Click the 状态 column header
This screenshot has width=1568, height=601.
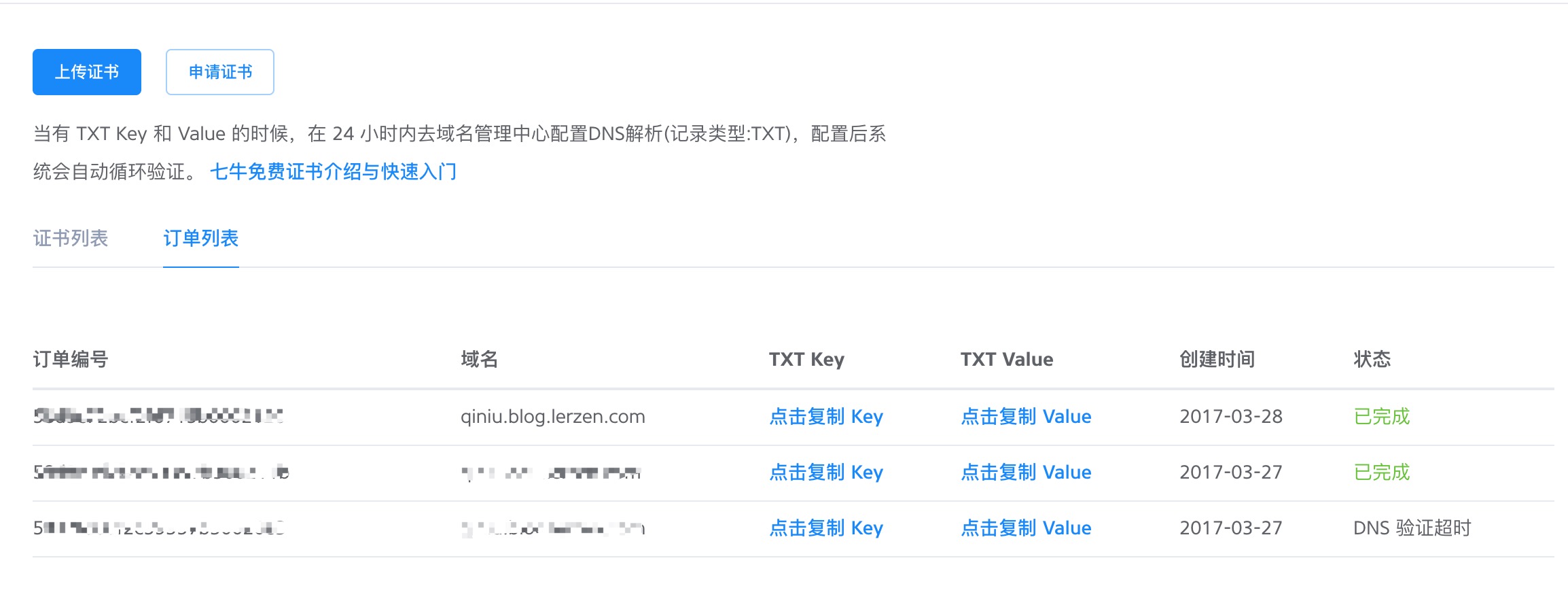[x=1372, y=359]
